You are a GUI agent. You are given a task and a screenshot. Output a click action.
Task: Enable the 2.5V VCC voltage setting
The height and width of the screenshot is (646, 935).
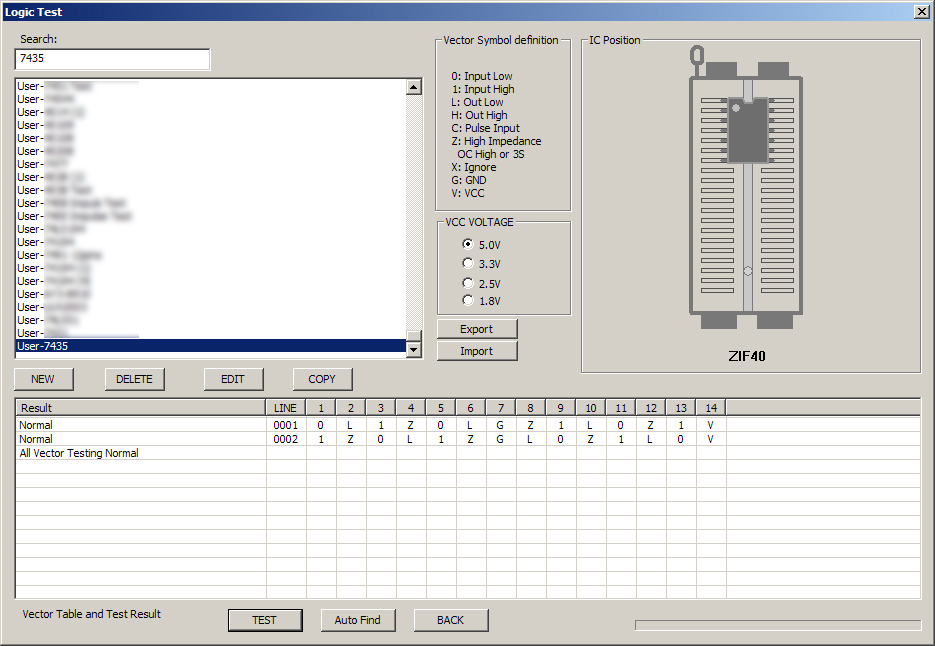467,281
